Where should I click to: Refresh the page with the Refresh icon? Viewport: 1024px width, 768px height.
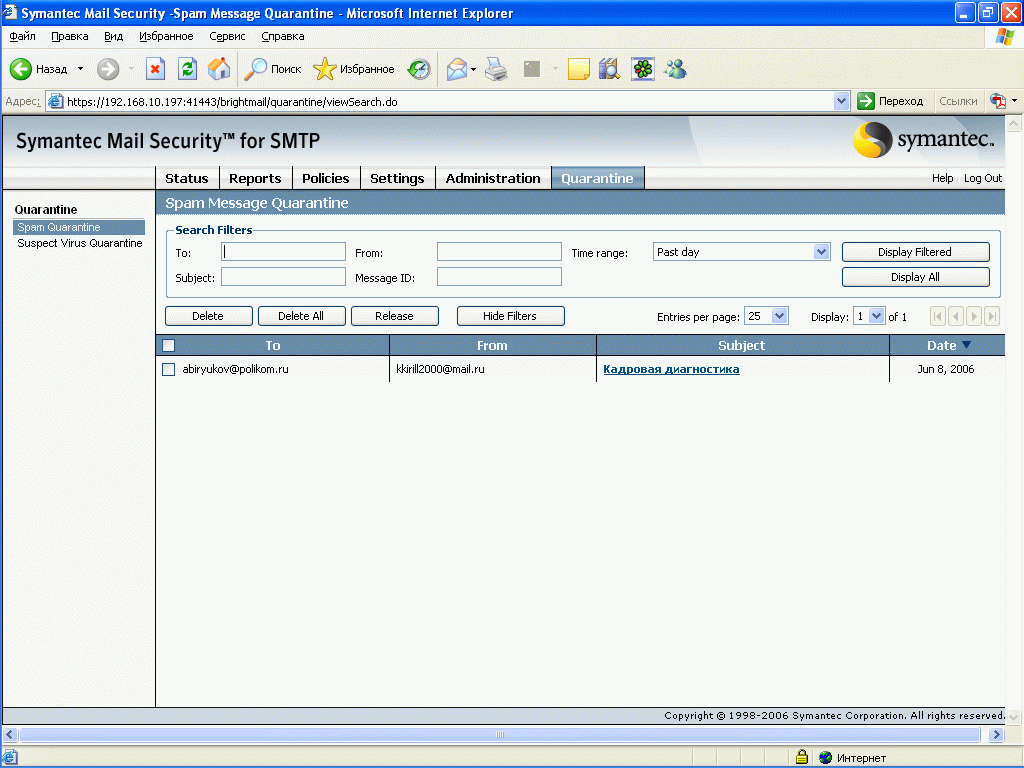coord(187,69)
